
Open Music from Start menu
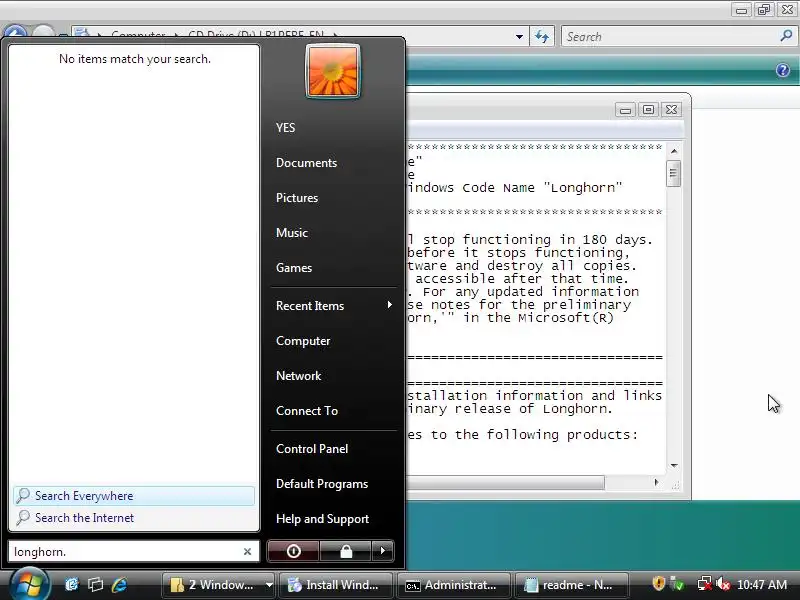tap(292, 233)
